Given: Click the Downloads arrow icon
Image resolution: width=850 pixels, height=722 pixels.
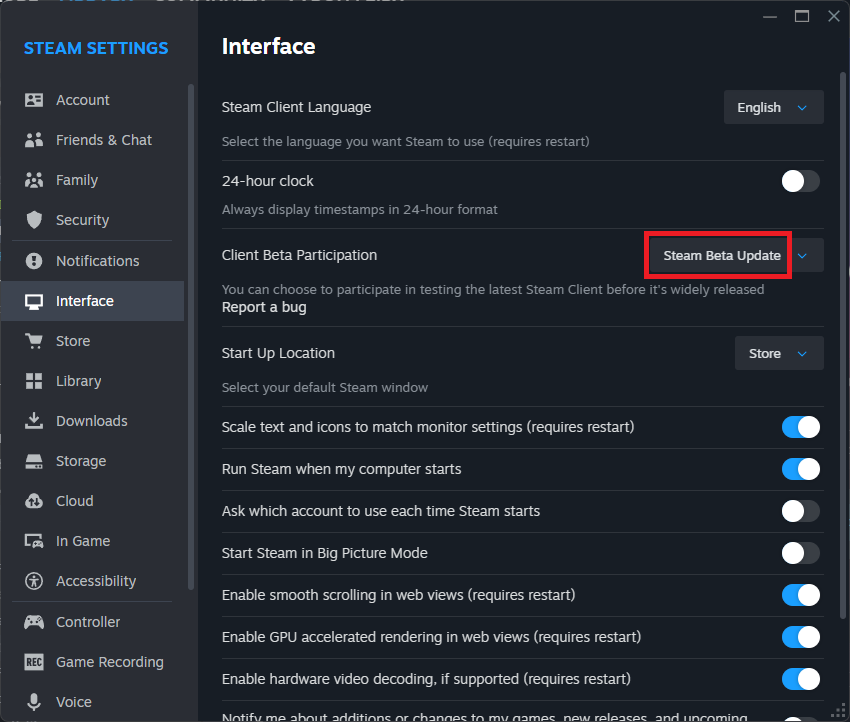Looking at the screenshot, I should [x=34, y=421].
